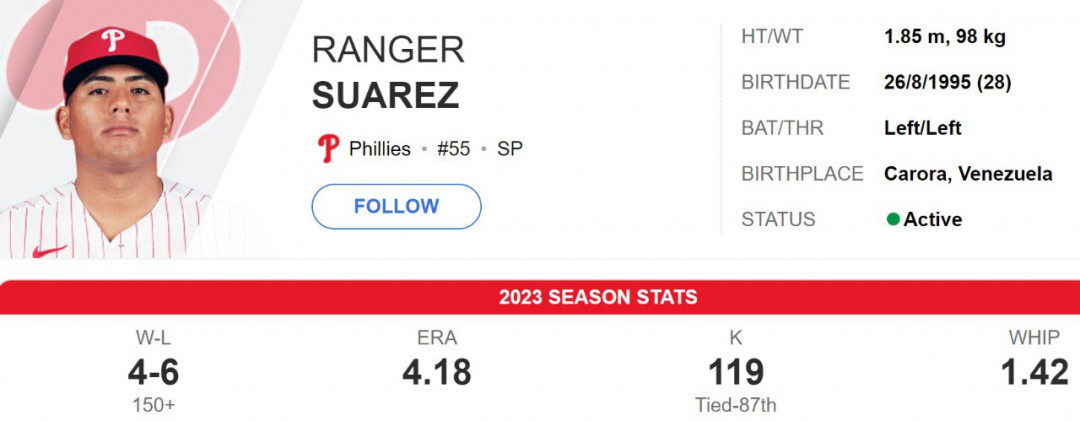Click the 150+ ranking under W-L

click(x=153, y=405)
